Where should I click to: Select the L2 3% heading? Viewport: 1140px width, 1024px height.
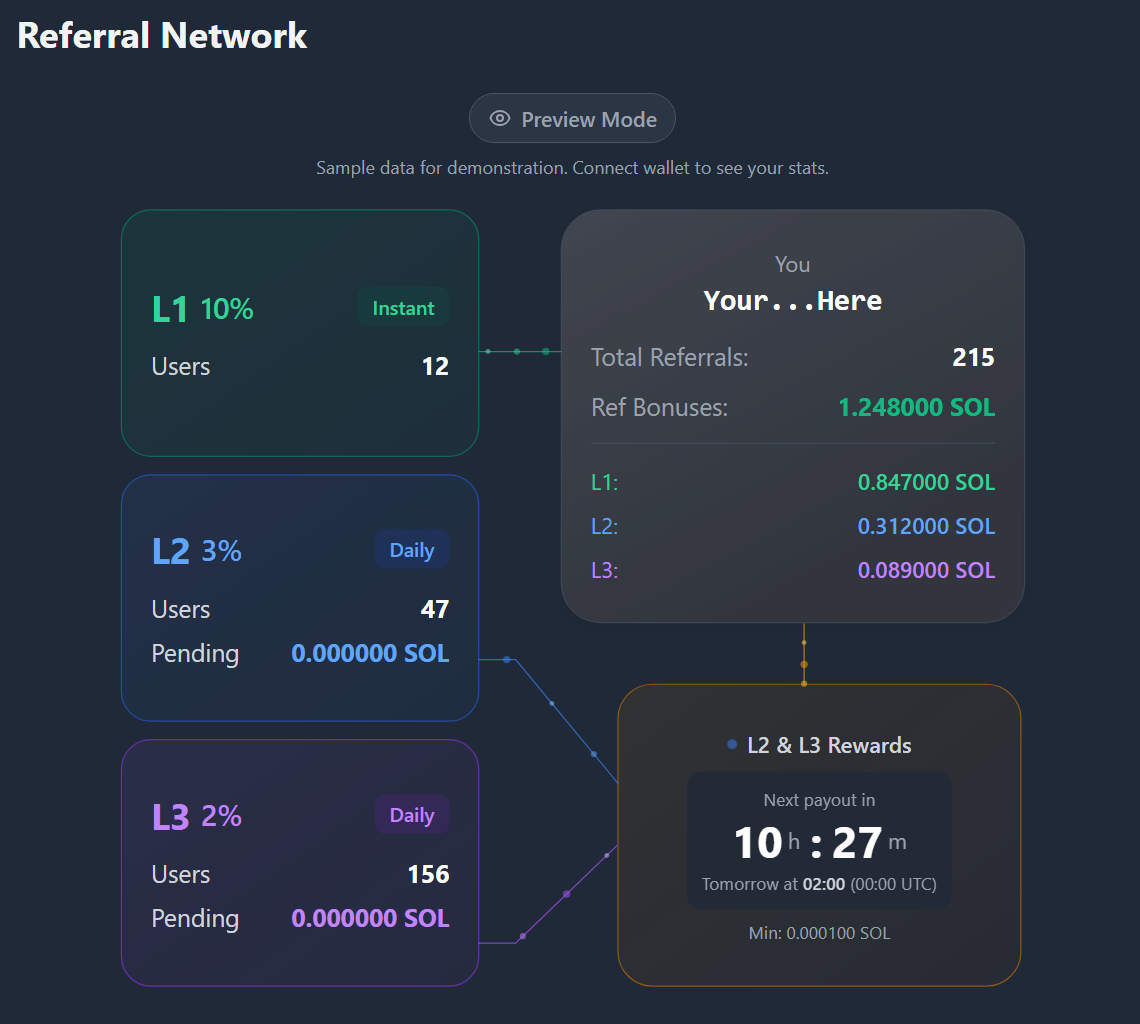click(x=196, y=551)
